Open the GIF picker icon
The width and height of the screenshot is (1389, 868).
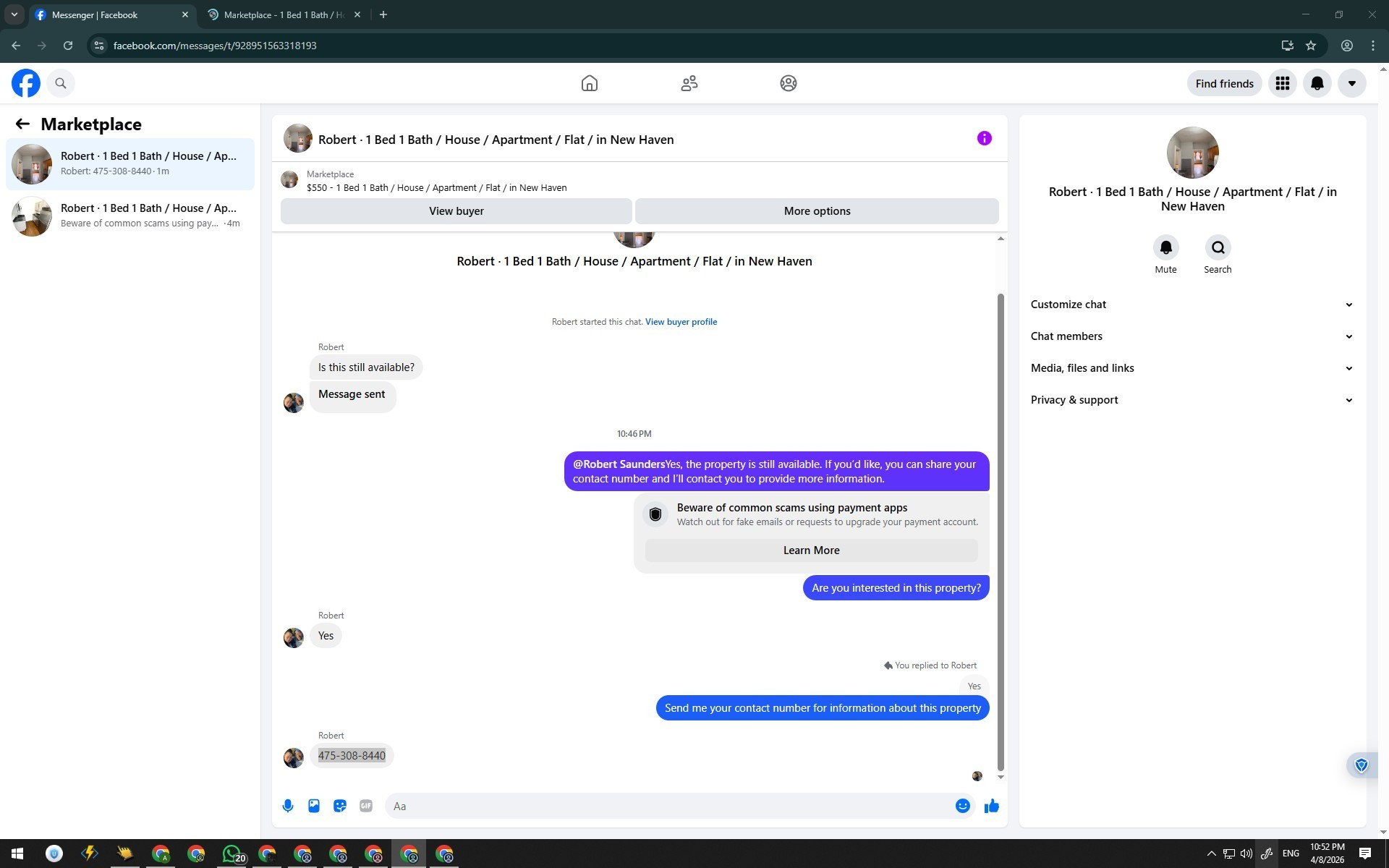[366, 806]
